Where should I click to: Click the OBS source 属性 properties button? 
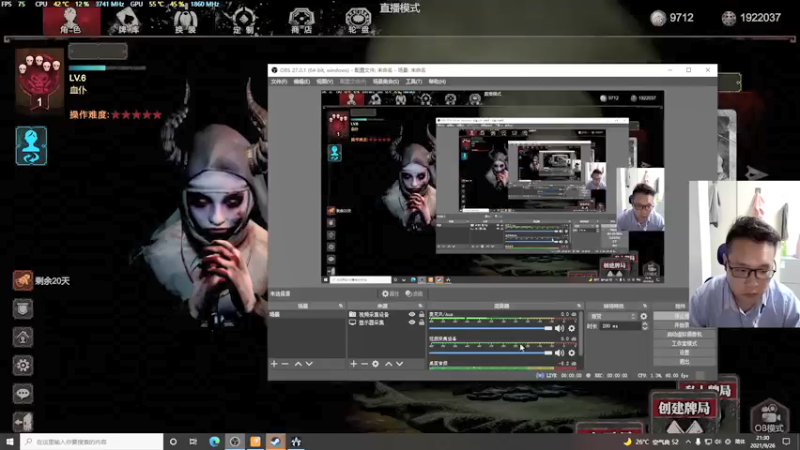(390, 294)
